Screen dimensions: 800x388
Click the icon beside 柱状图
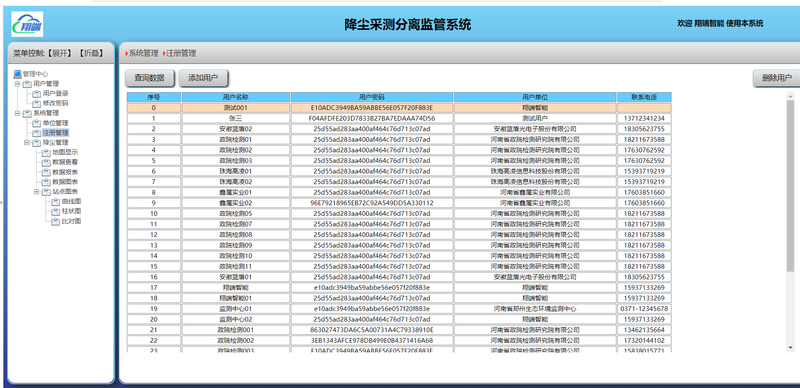[x=56, y=211]
